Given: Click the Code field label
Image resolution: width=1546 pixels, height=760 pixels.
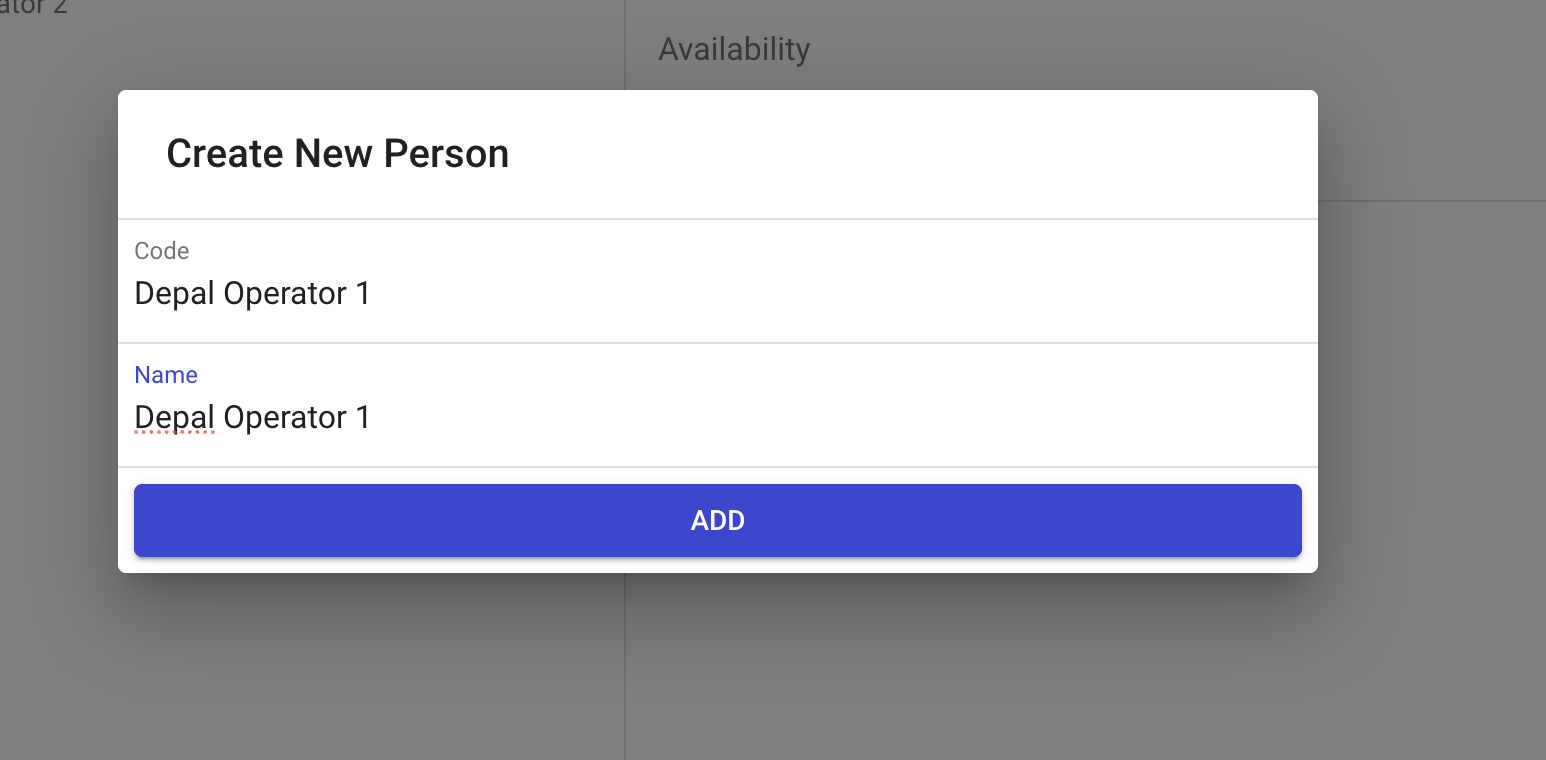Looking at the screenshot, I should (x=162, y=251).
